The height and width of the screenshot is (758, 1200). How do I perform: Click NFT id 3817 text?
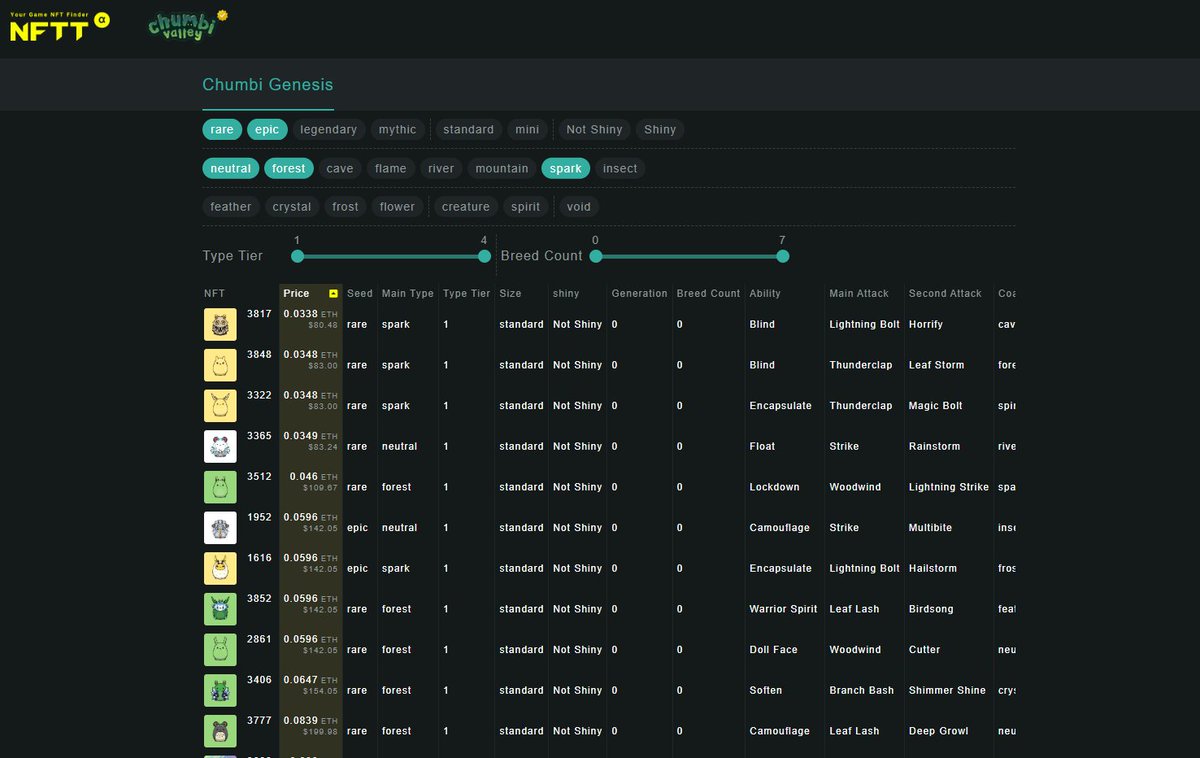[x=259, y=314]
